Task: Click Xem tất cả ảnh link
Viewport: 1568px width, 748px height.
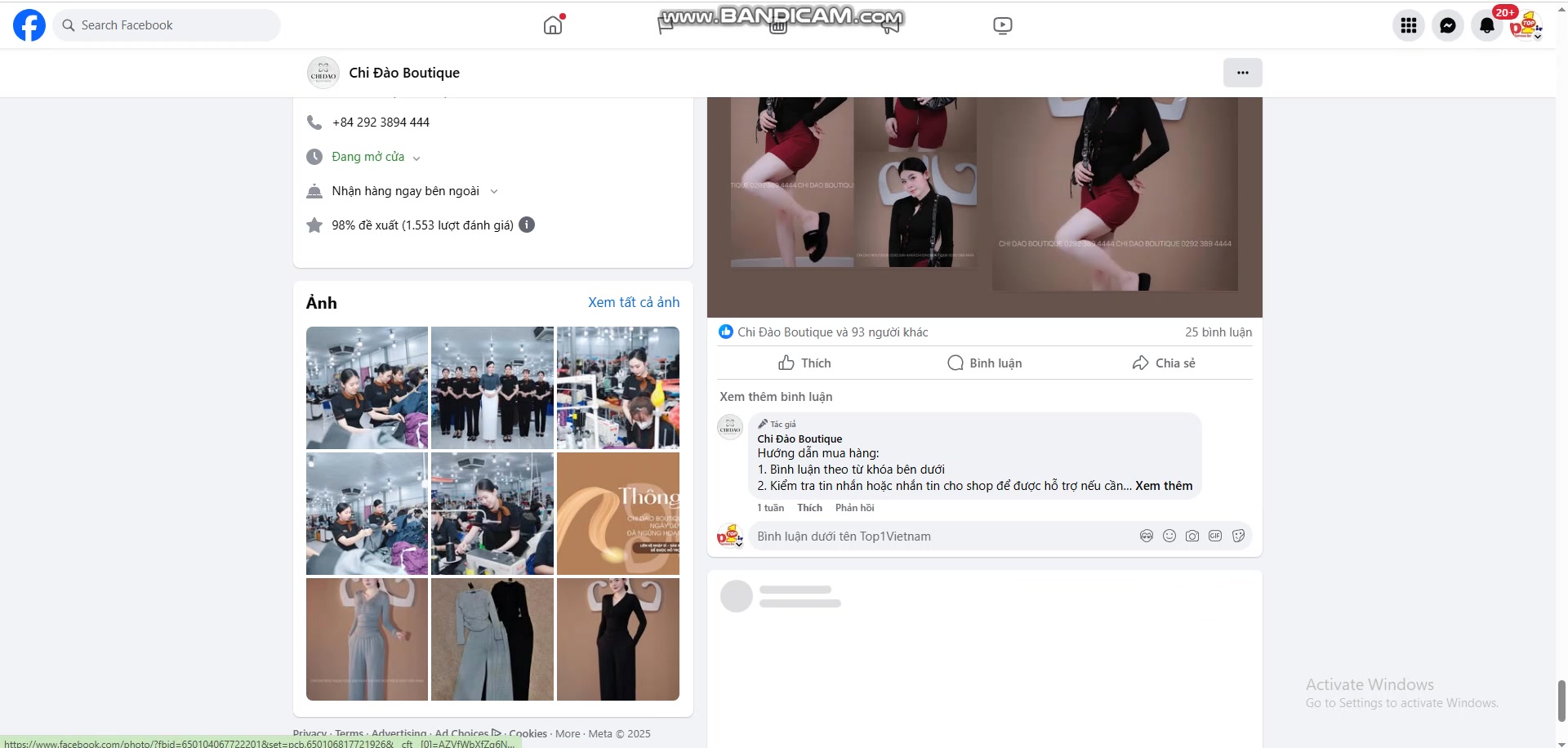Action: pyautogui.click(x=633, y=302)
